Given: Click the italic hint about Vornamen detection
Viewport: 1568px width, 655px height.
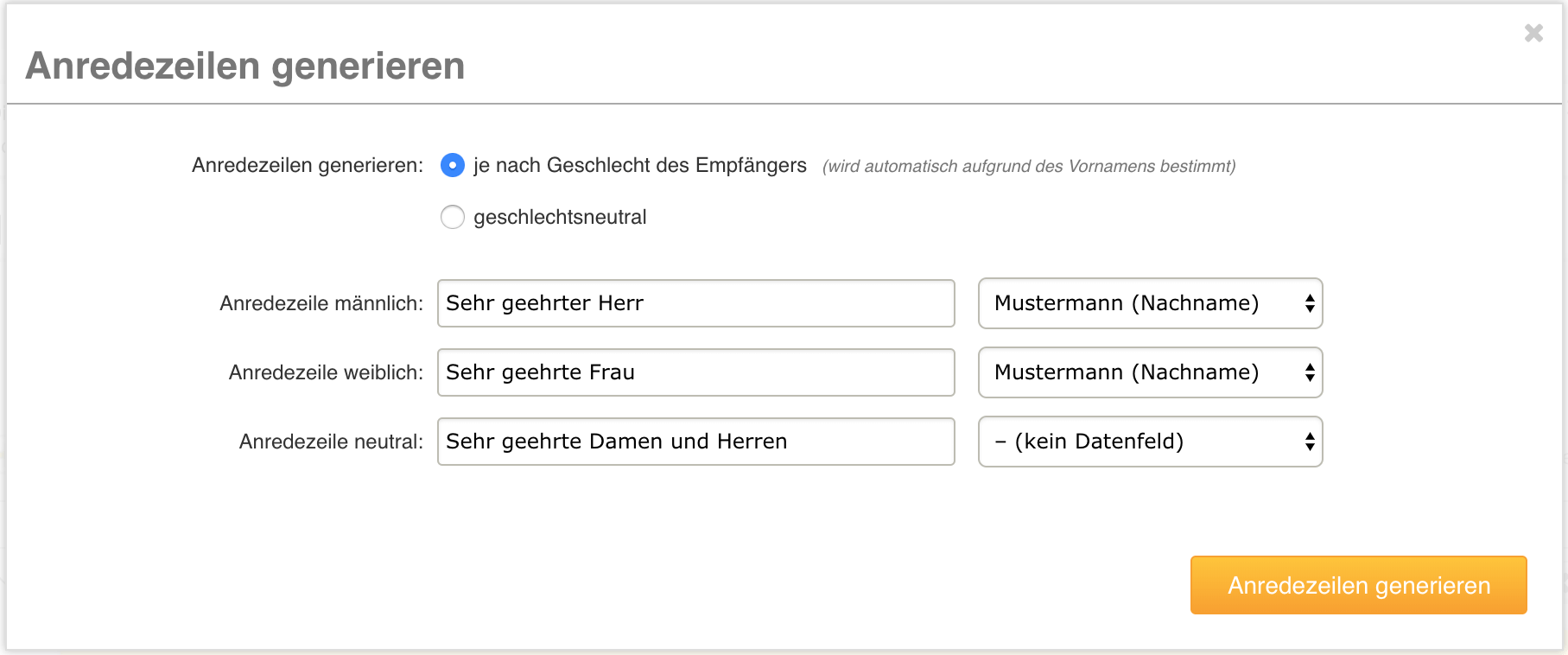Looking at the screenshot, I should point(1028,166).
